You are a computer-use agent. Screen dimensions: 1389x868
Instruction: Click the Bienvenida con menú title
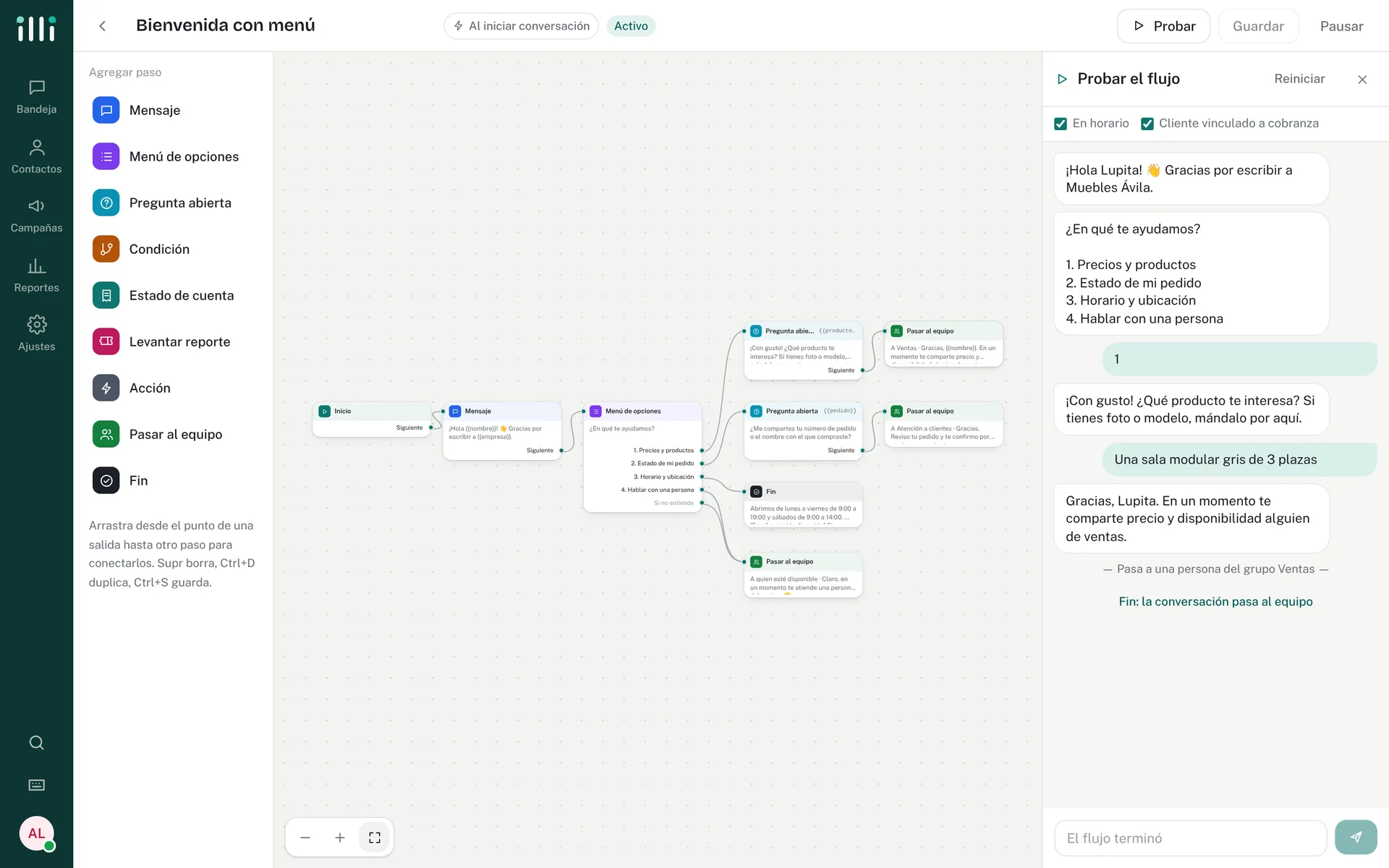[226, 25]
